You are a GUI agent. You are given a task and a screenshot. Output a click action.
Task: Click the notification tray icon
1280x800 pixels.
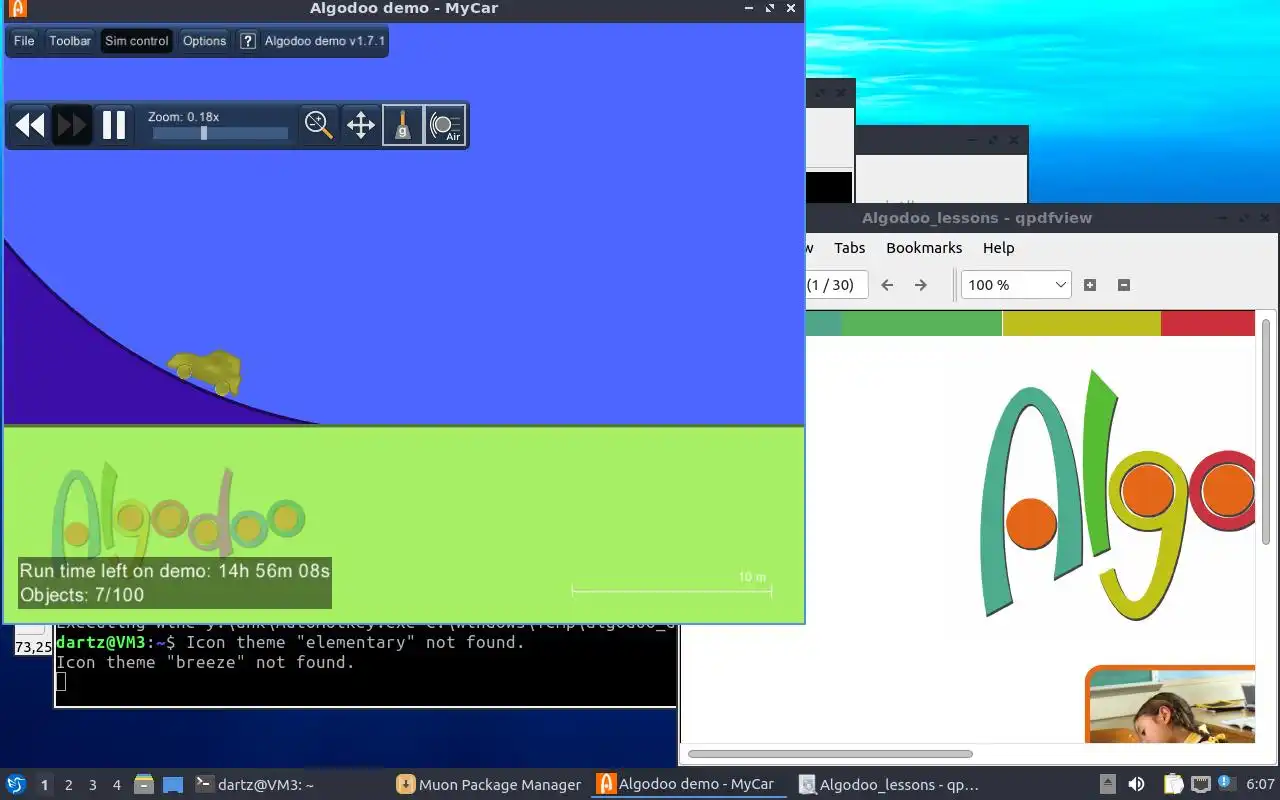click(1225, 785)
